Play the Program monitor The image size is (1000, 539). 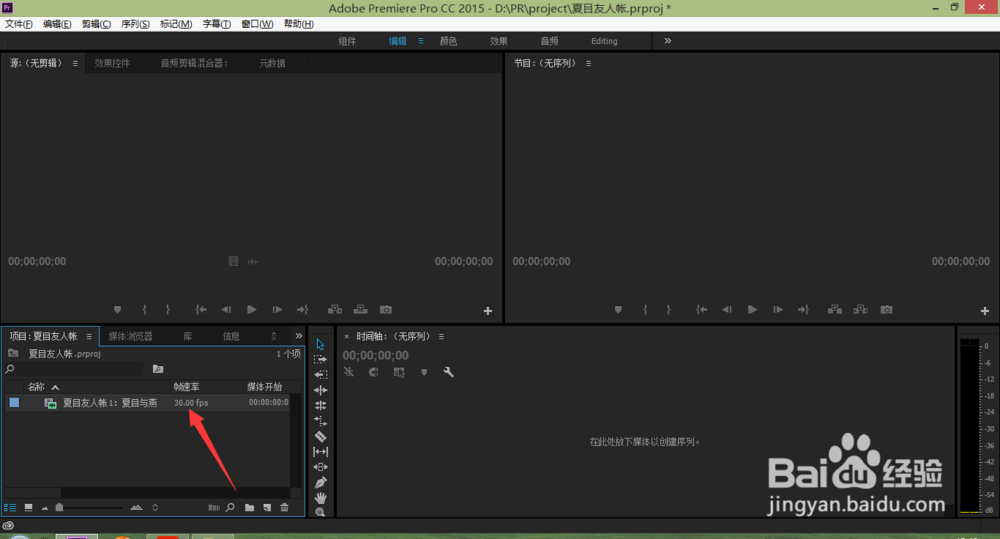tap(753, 309)
